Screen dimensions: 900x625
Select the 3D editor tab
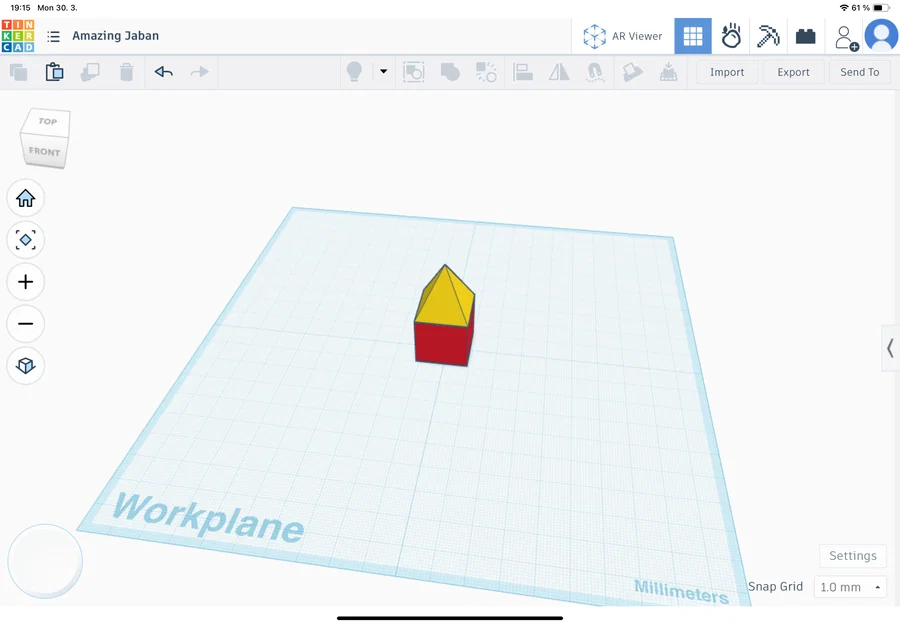click(x=693, y=36)
